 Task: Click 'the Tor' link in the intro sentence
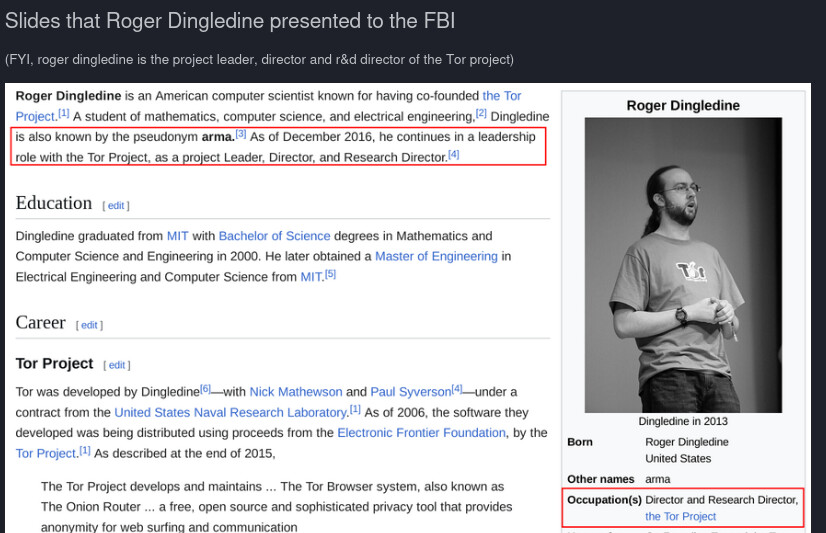click(x=502, y=96)
